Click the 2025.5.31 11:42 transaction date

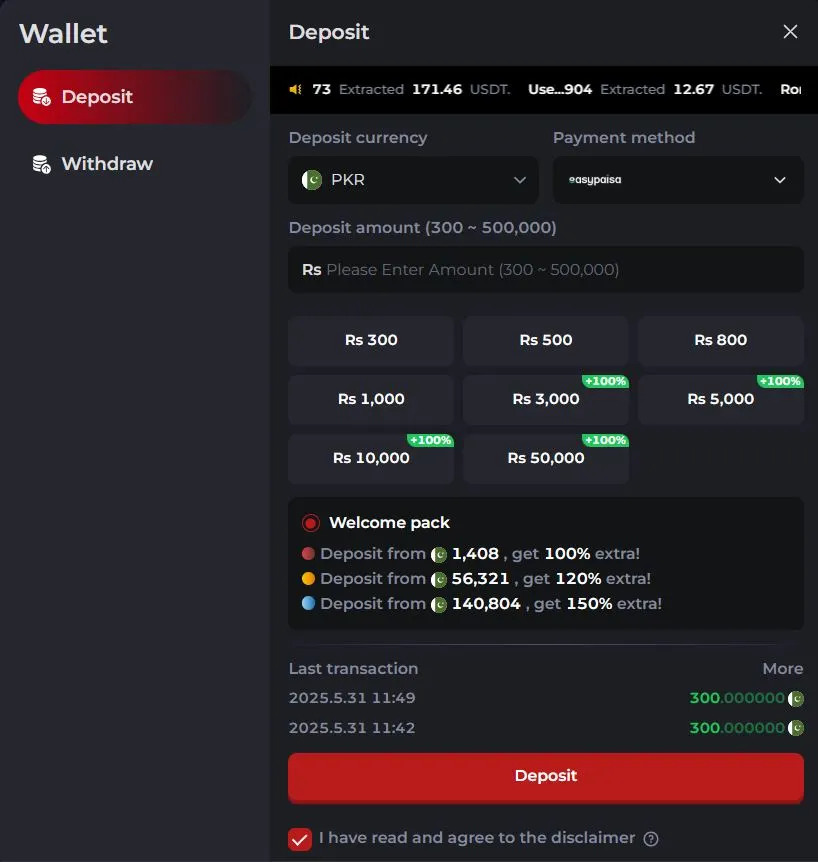point(352,728)
